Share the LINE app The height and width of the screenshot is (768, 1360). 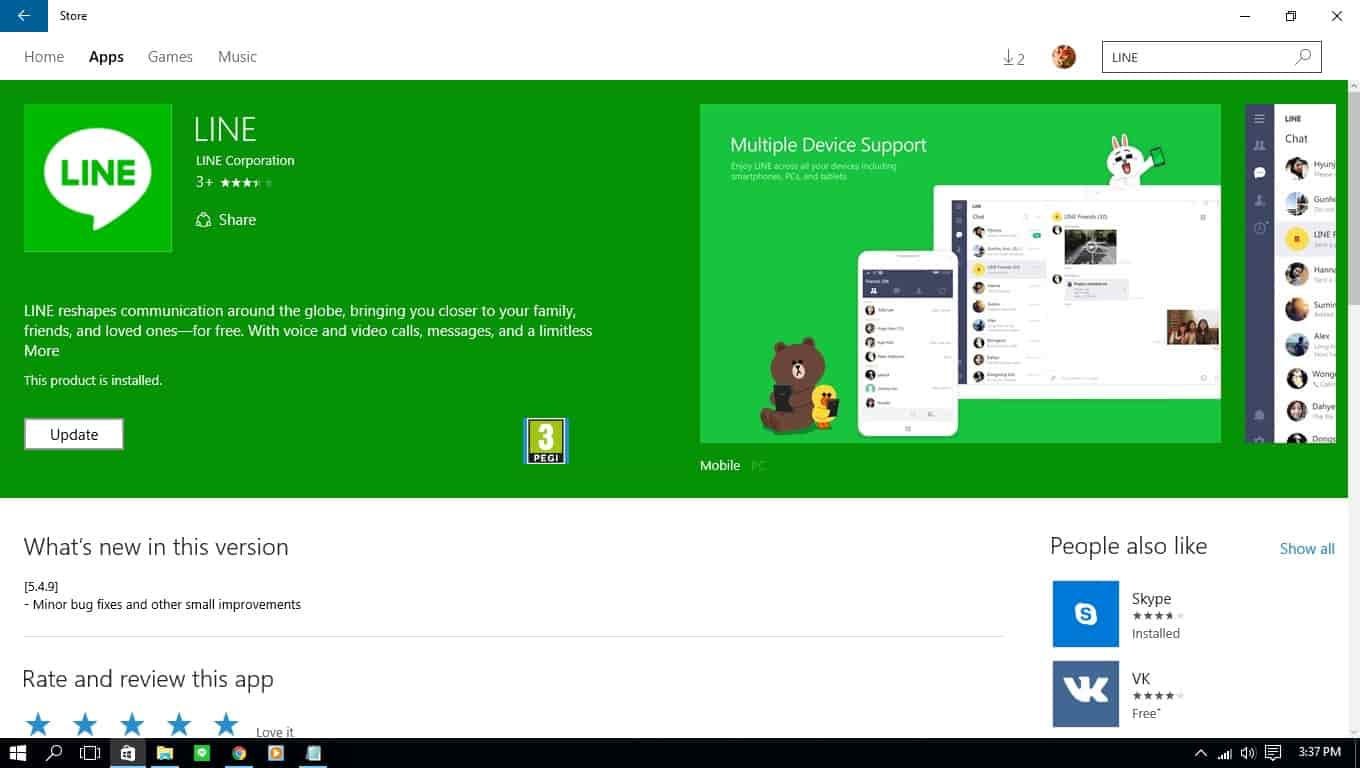click(226, 220)
